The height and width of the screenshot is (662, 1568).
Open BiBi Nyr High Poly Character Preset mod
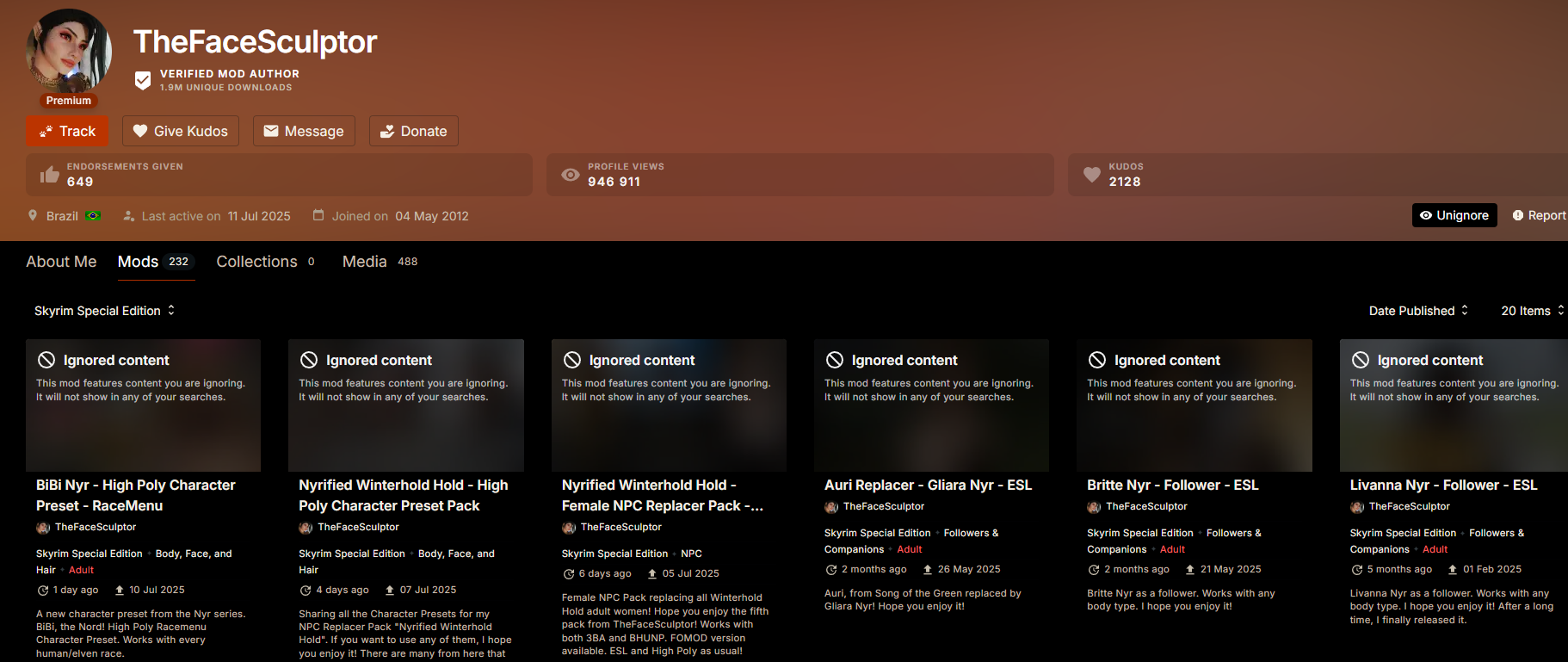pos(136,496)
